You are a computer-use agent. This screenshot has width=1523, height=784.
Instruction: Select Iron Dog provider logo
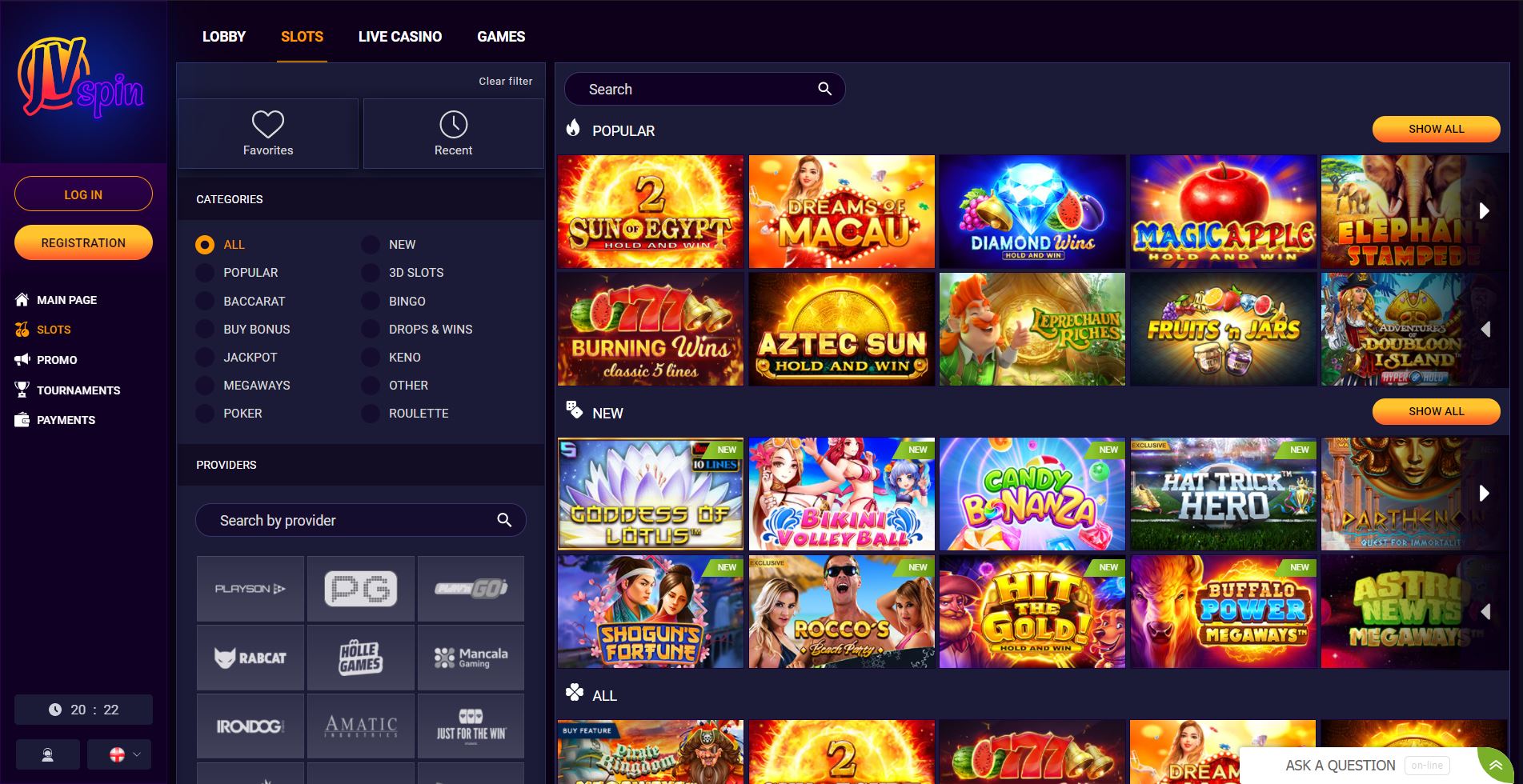tap(250, 726)
